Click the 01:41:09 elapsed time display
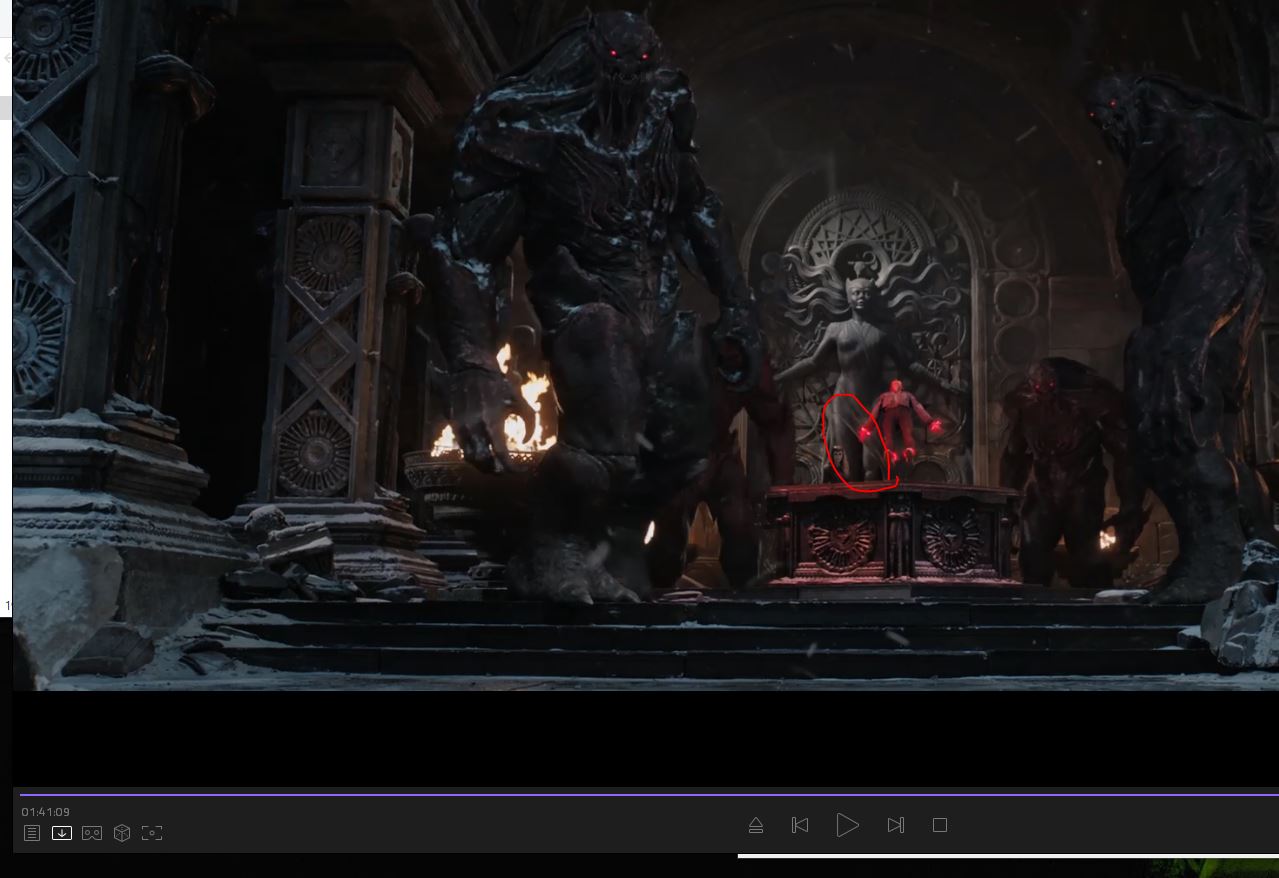1279x878 pixels. (46, 812)
